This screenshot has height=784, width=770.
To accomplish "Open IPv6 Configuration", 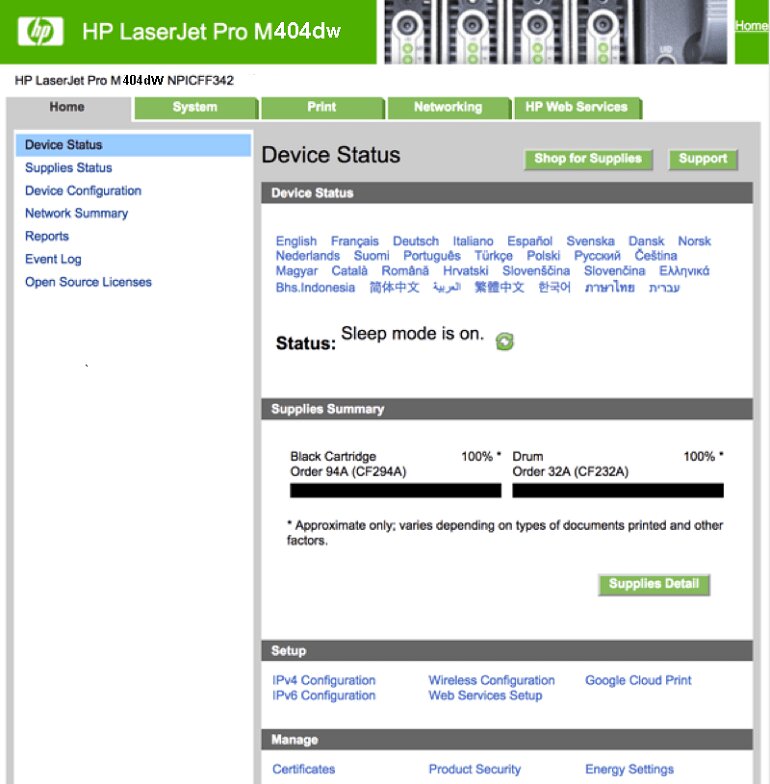I will 324,696.
